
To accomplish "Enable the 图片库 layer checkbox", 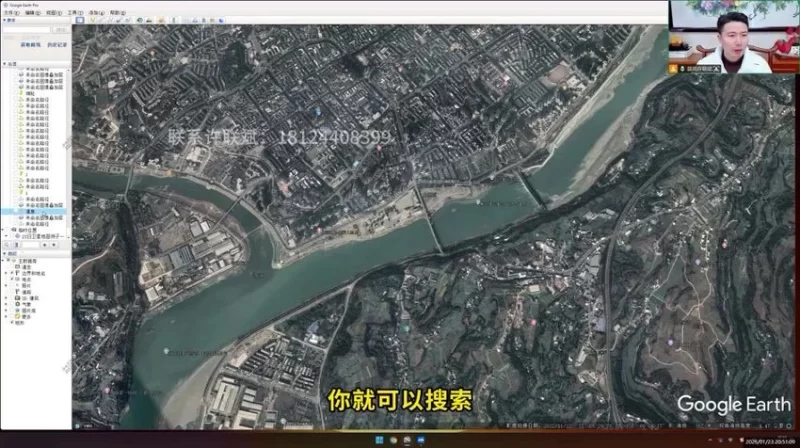I will [12, 310].
